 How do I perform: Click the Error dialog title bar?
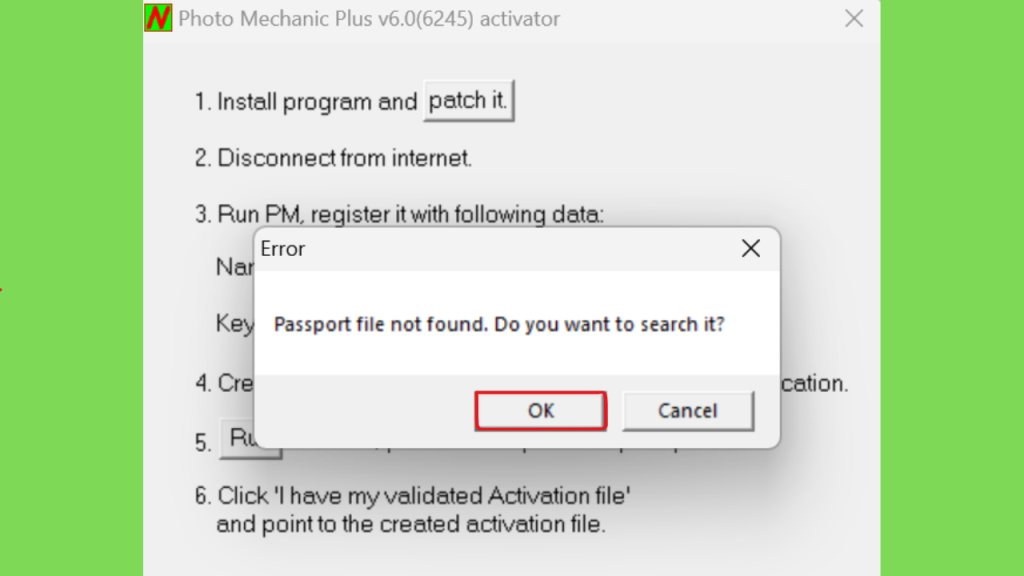[x=496, y=249]
